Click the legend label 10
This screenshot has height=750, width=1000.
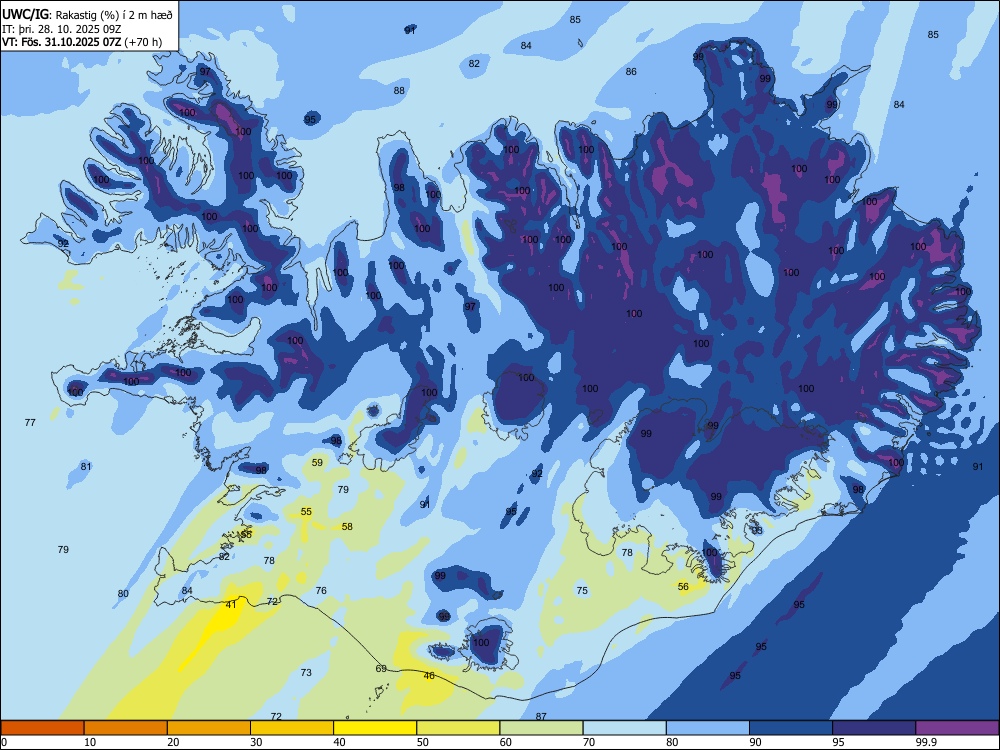pyautogui.click(x=90, y=742)
